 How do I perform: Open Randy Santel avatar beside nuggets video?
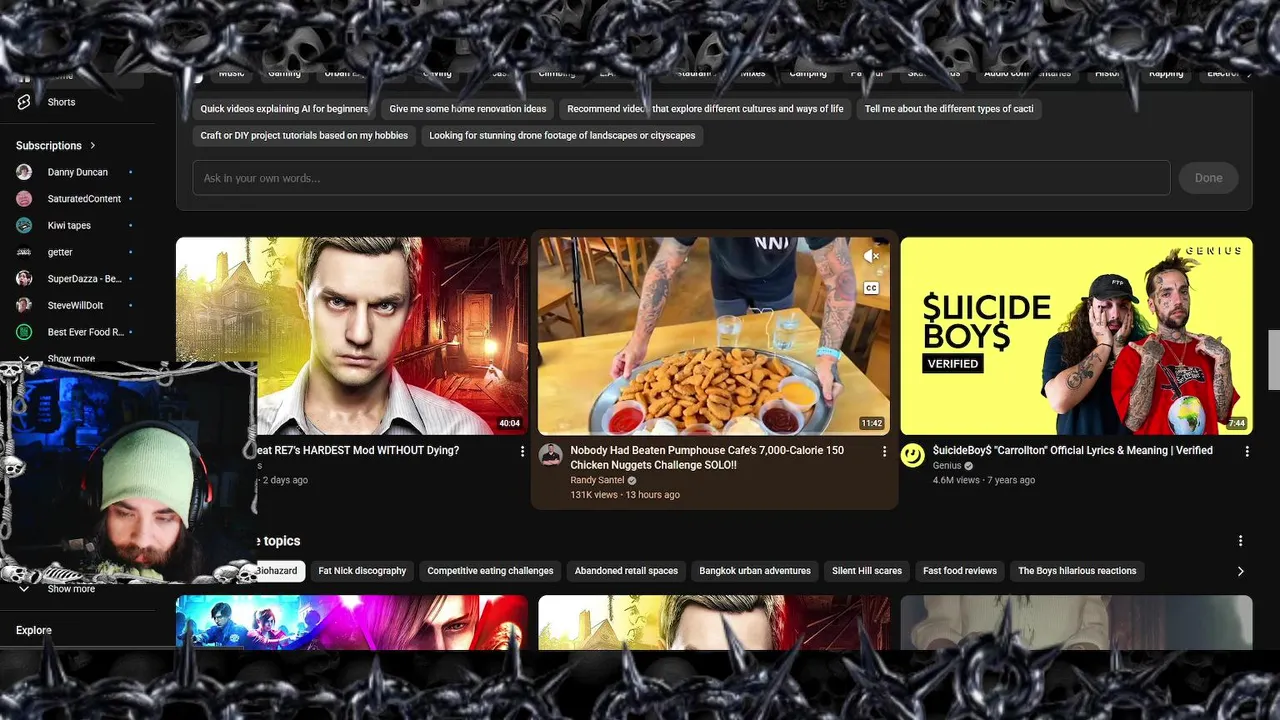(x=550, y=455)
